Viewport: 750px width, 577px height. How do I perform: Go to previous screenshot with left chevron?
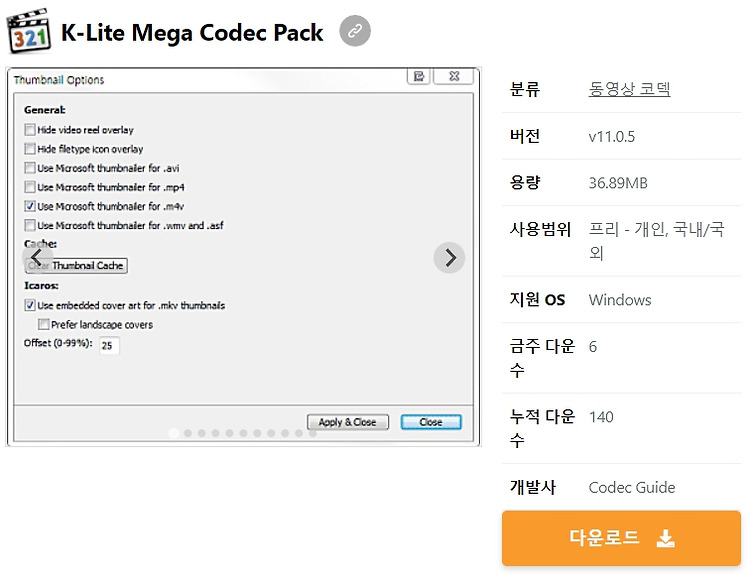(37, 258)
